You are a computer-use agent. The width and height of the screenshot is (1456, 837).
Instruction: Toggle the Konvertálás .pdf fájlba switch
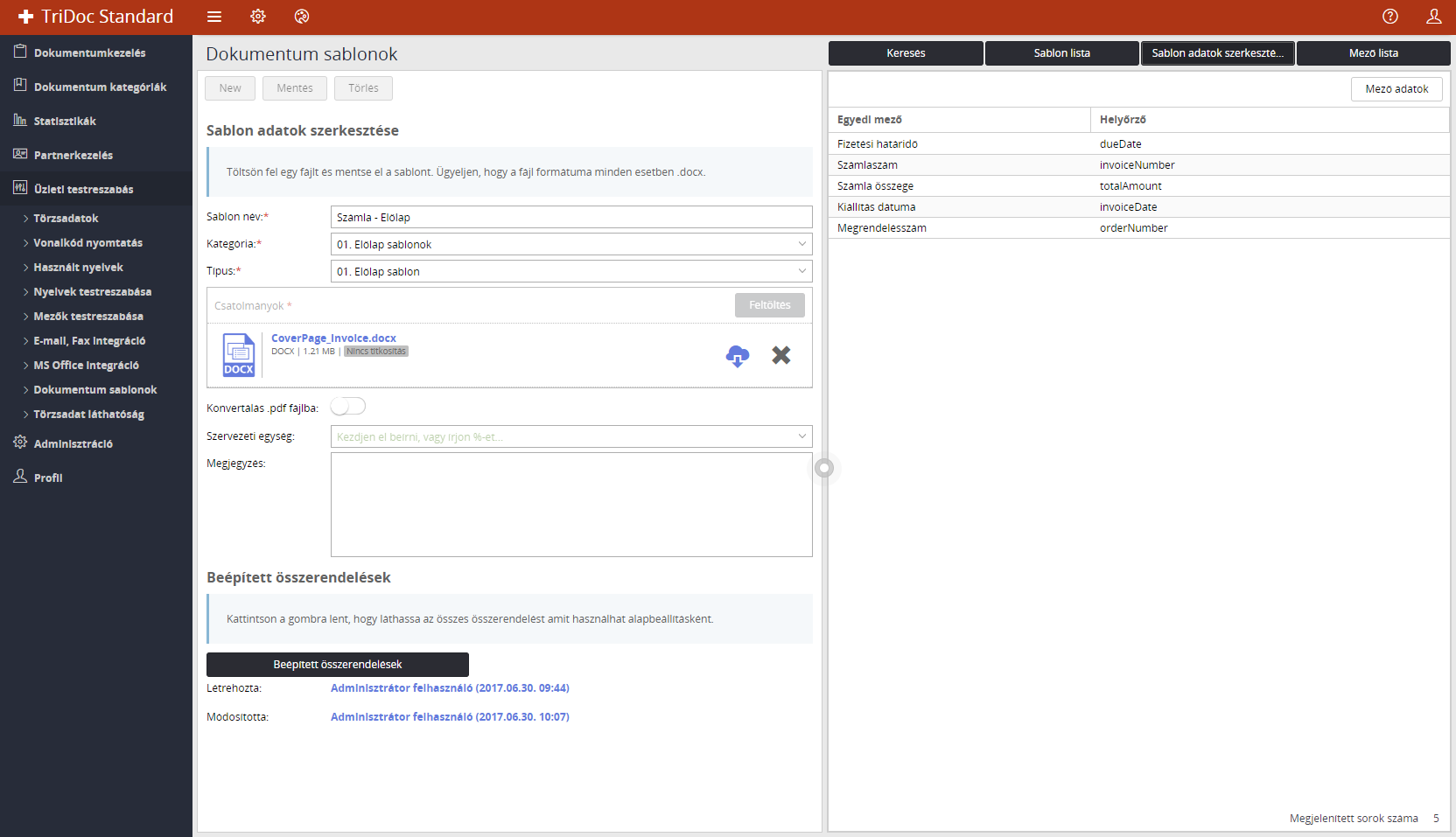pos(348,407)
